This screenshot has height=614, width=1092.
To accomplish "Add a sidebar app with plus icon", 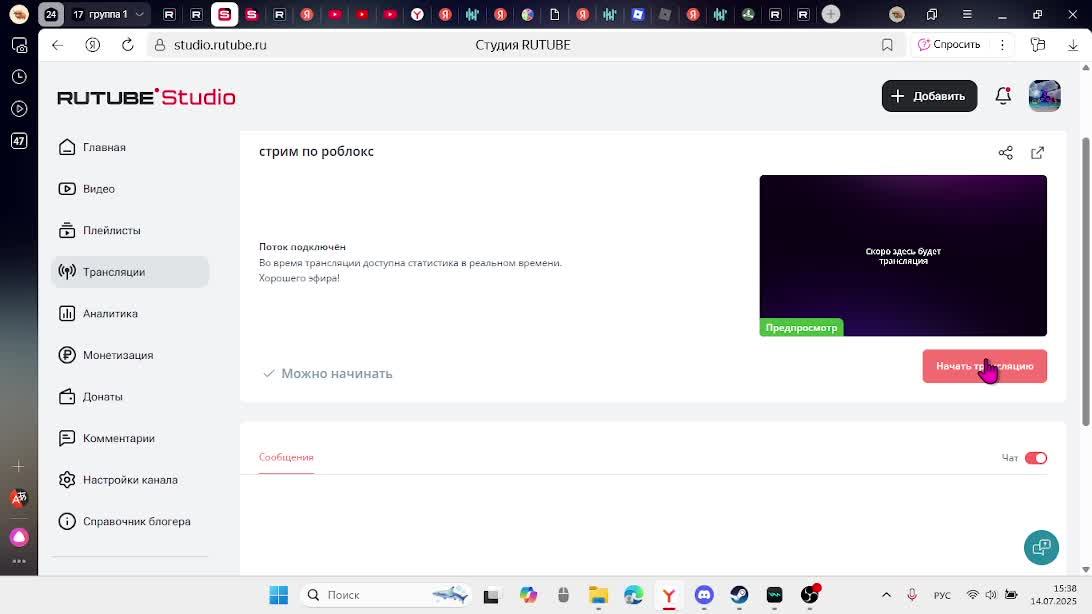I will (x=19, y=466).
